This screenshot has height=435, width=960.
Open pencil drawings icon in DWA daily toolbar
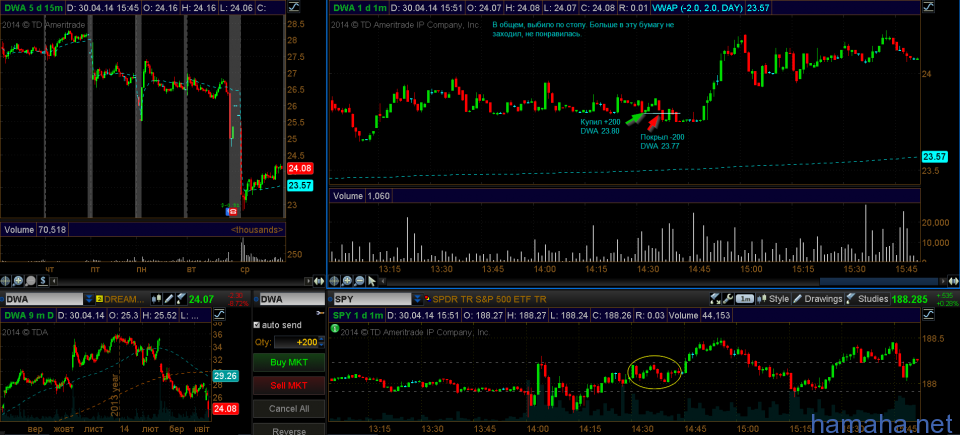pos(168,299)
